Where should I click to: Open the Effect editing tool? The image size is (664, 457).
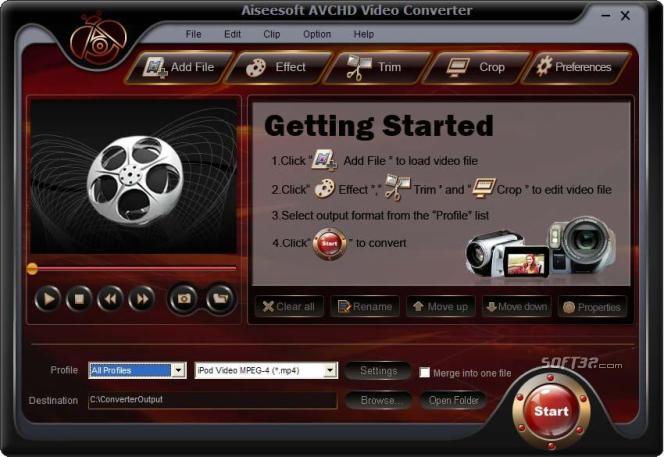[278, 67]
